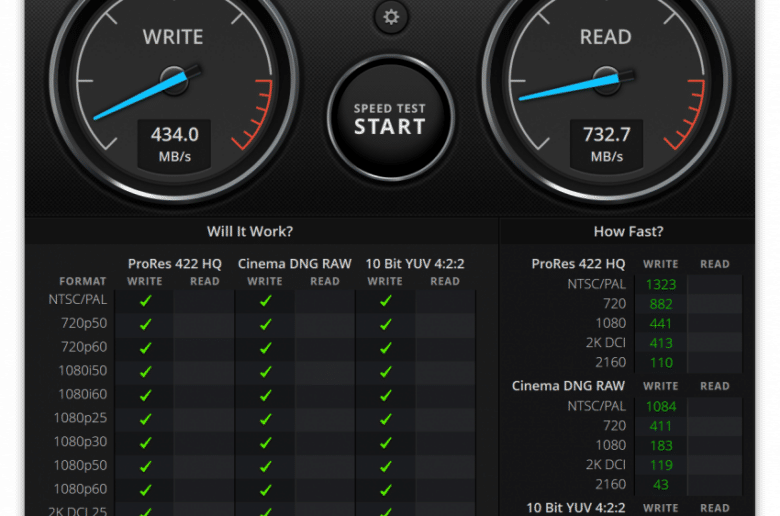Click ProRes 422 HQ write checkmark for 1080p25
This screenshot has width=780, height=516.
tap(145, 419)
